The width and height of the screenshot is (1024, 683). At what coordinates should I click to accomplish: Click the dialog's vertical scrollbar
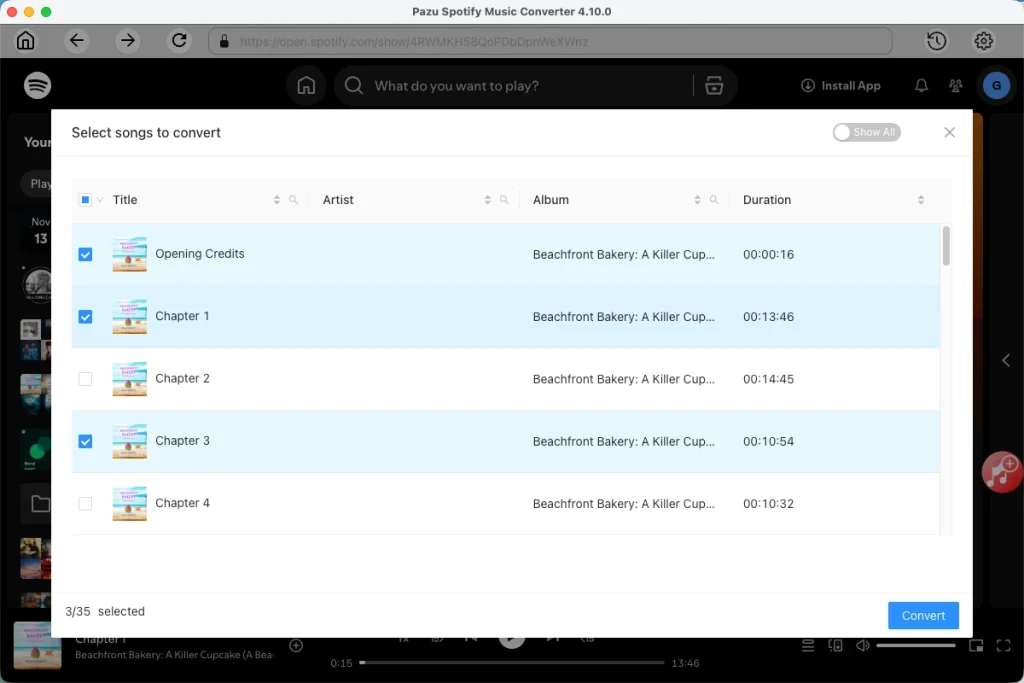click(x=946, y=246)
